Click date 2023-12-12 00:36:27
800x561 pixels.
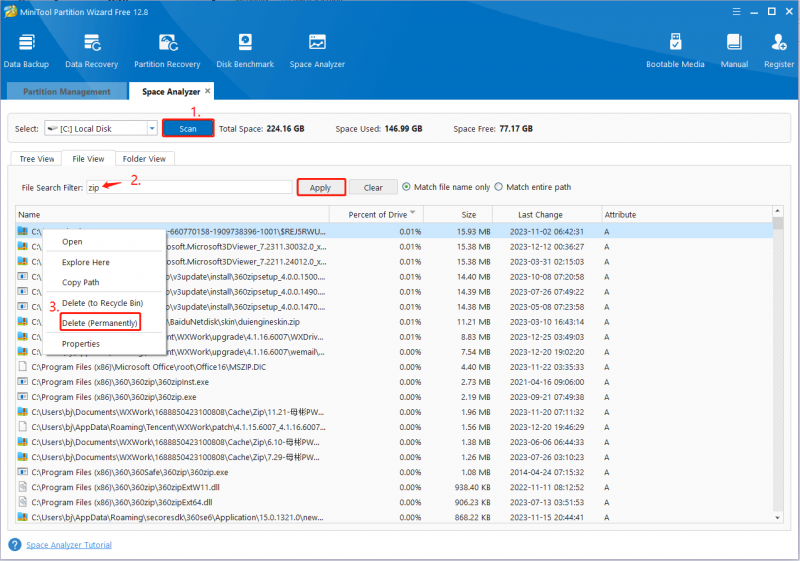[x=547, y=246]
